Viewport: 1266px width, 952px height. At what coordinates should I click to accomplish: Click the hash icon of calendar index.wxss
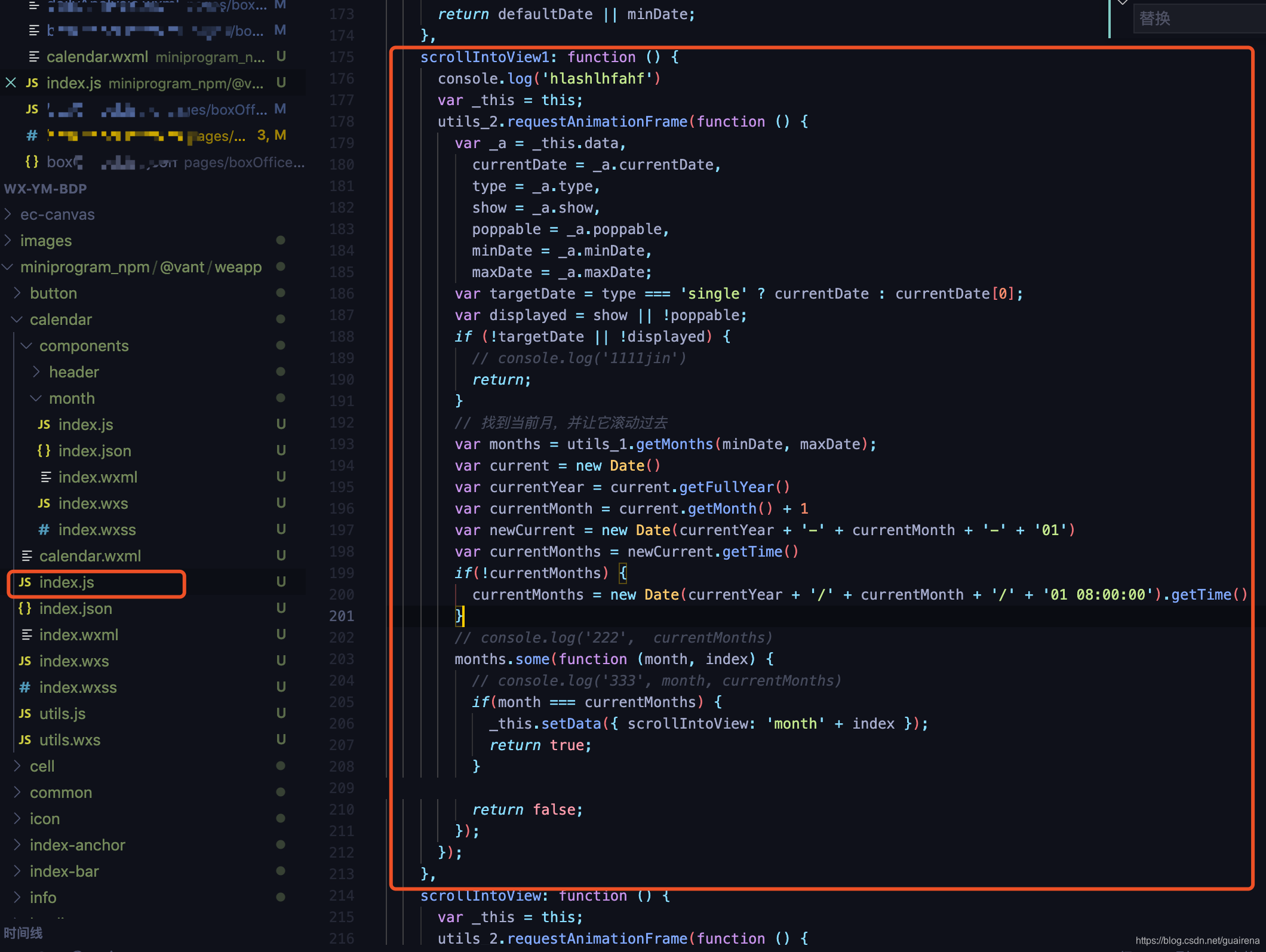click(25, 687)
